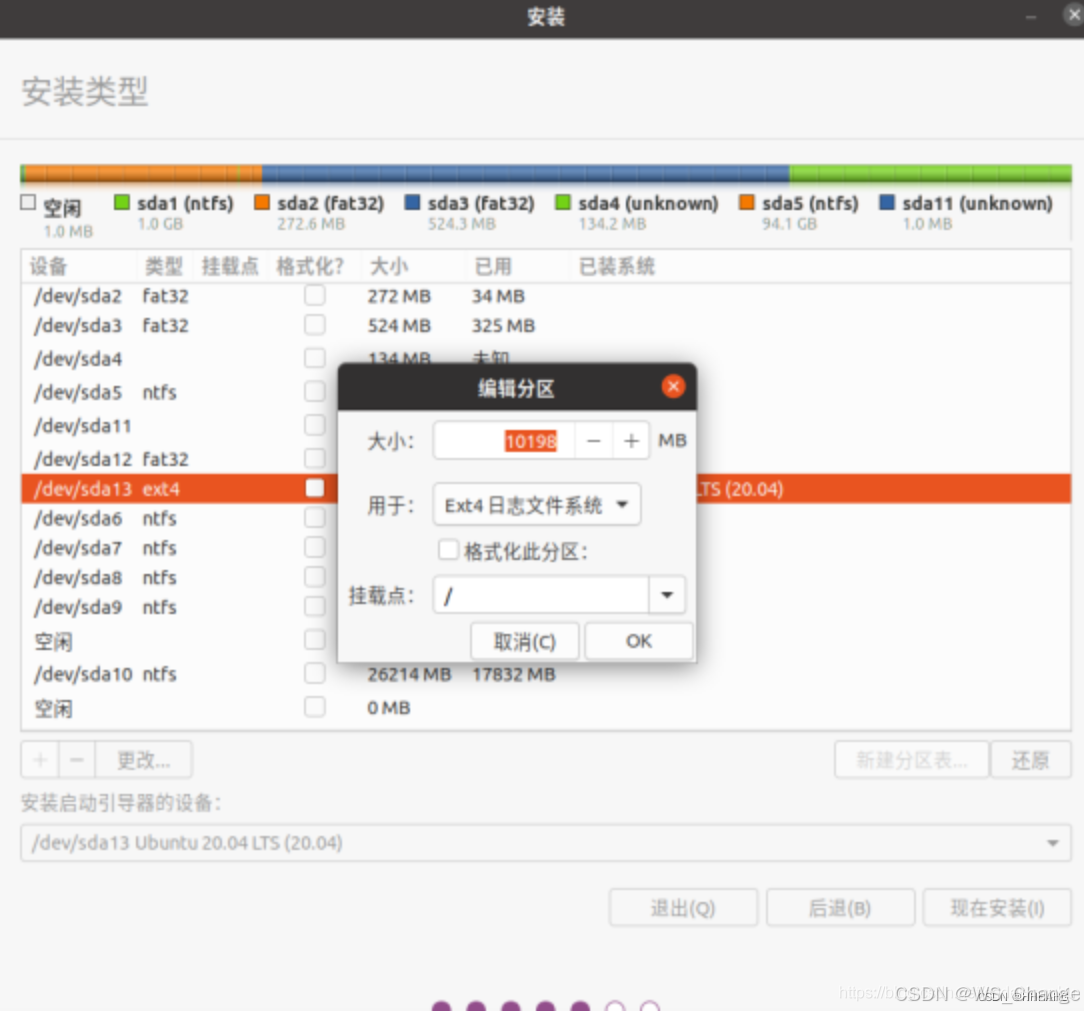Click the sda4 (unknown) green legend swatch
This screenshot has width=1084, height=1011.
563,202
